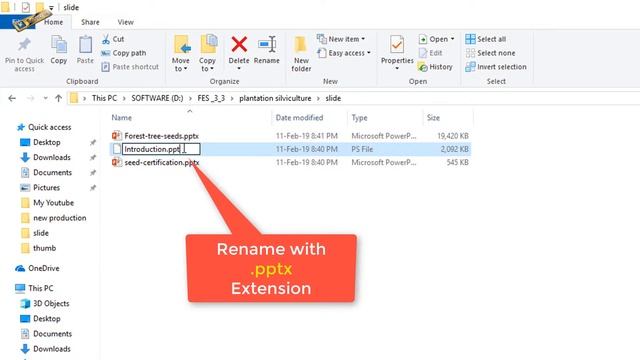The image size is (640, 360).
Task: Click Copy path in ribbon
Action: click(124, 53)
